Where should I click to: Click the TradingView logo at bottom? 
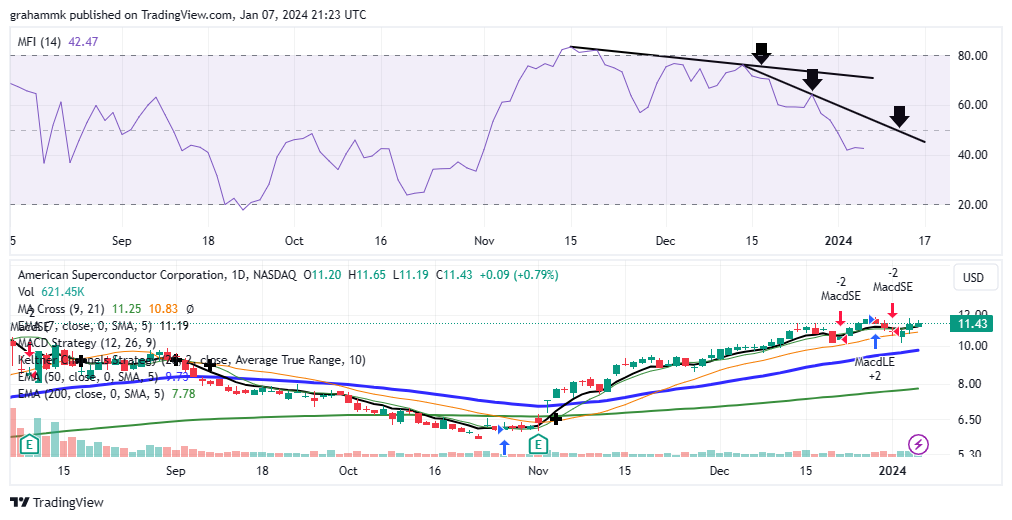tap(57, 503)
